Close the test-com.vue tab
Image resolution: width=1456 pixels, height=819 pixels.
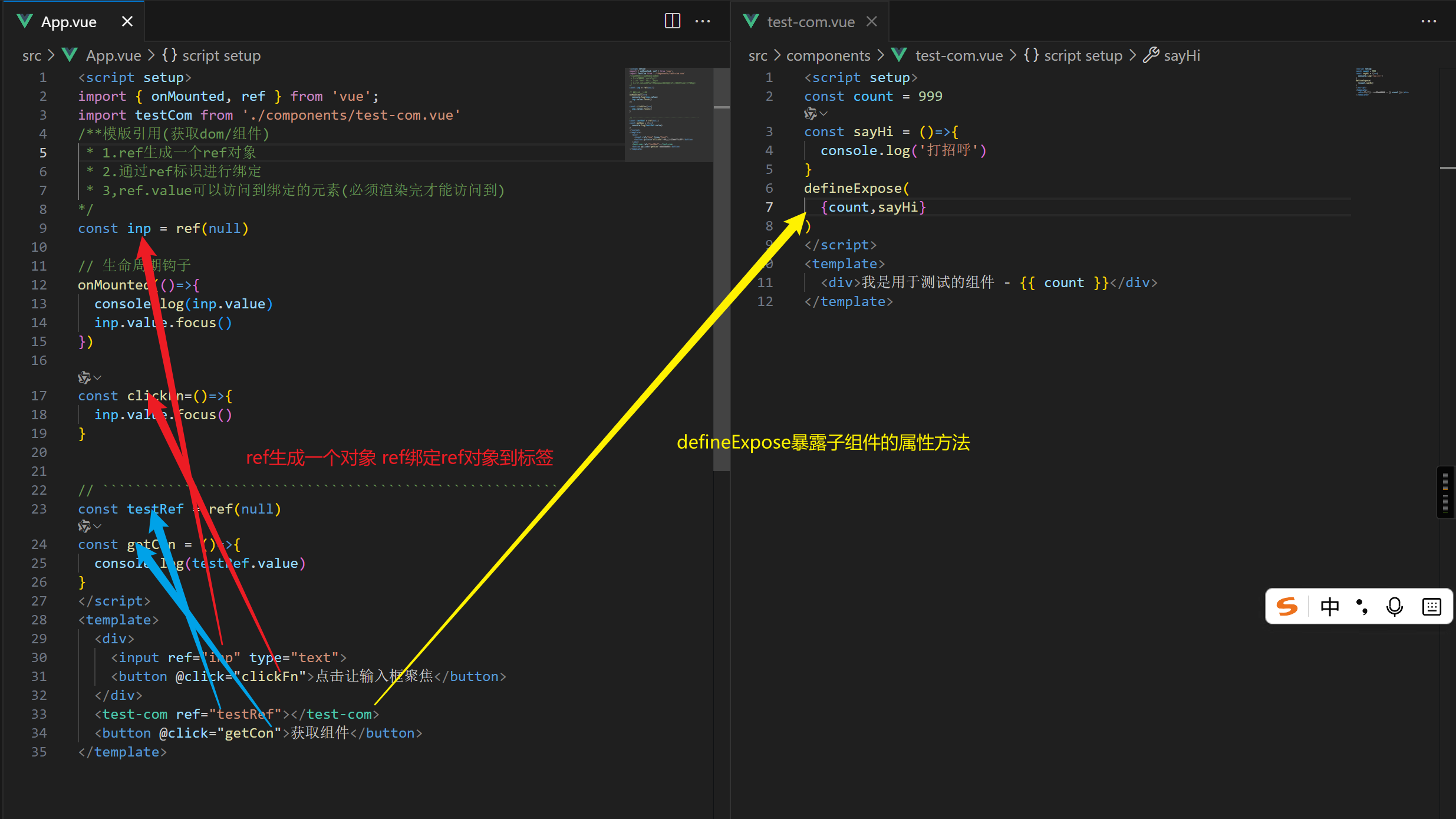click(872, 22)
